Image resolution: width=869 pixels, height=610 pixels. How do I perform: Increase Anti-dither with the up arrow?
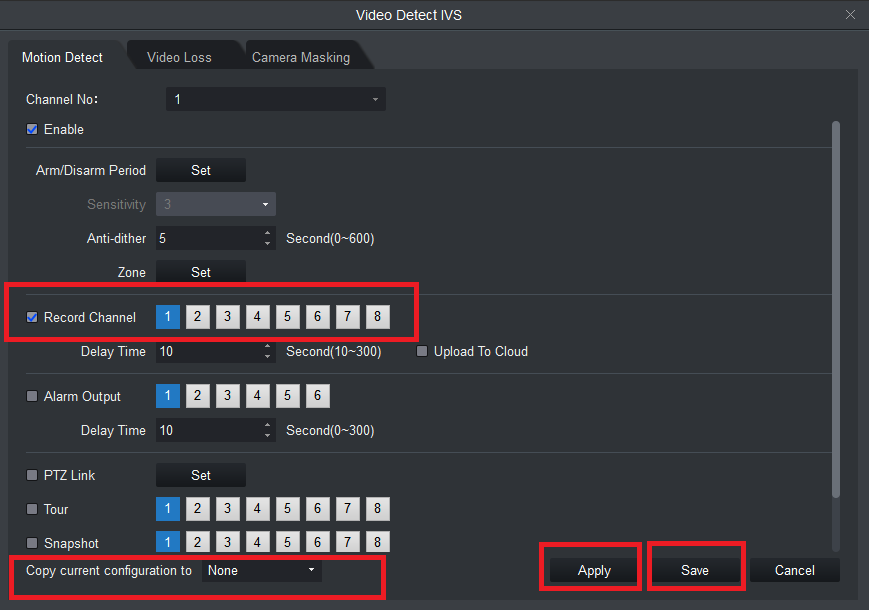(x=268, y=233)
